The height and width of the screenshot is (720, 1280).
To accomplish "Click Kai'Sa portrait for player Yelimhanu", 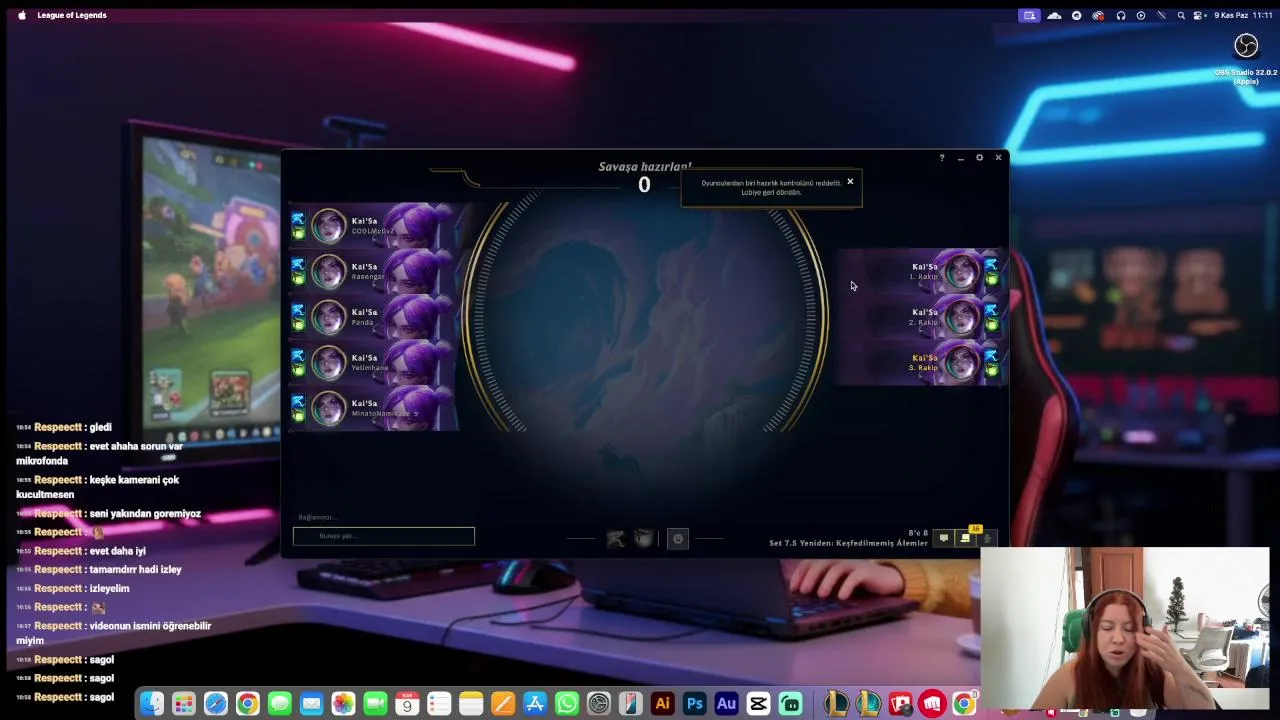I will [328, 363].
